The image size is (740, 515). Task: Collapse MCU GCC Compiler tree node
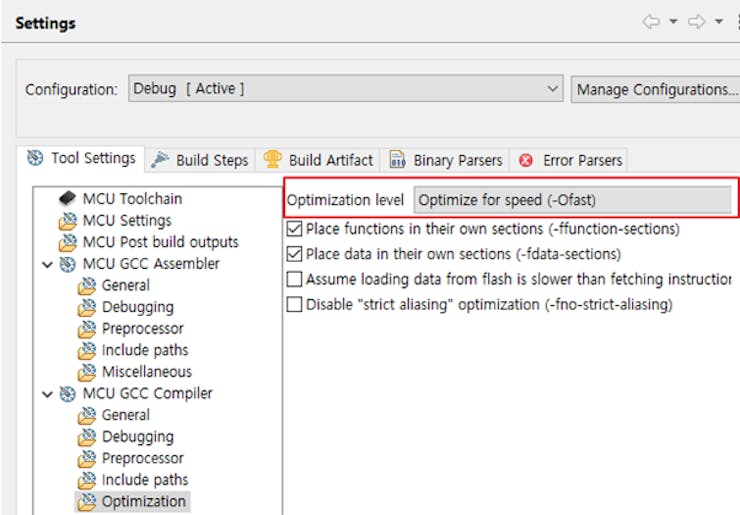(47, 394)
